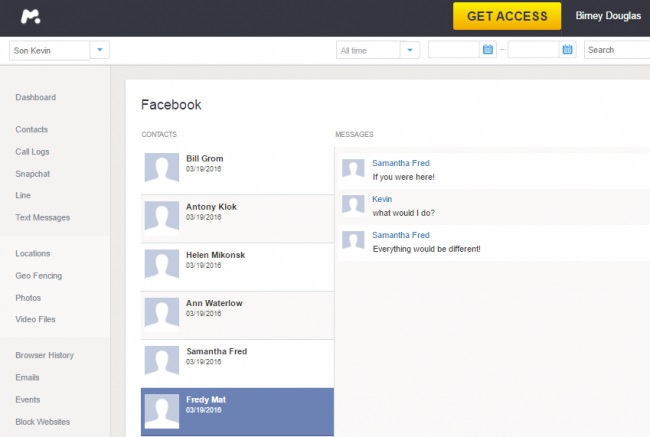The width and height of the screenshot is (650, 437).
Task: Click the mSpy logo icon
Action: coord(31,16)
